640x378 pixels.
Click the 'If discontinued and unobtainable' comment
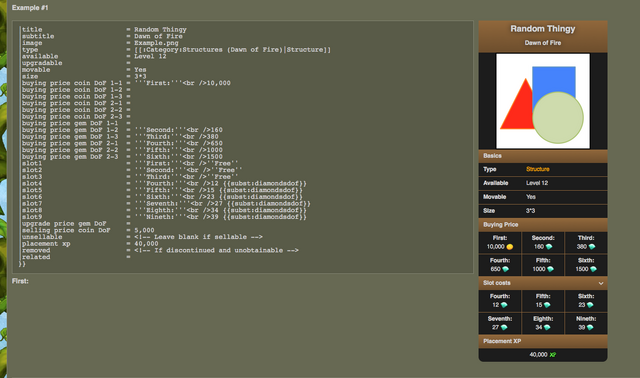pos(216,250)
